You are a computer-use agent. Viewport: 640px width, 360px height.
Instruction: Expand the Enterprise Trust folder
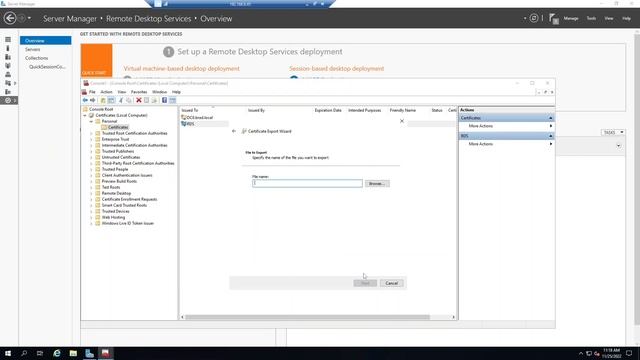click(x=91, y=139)
